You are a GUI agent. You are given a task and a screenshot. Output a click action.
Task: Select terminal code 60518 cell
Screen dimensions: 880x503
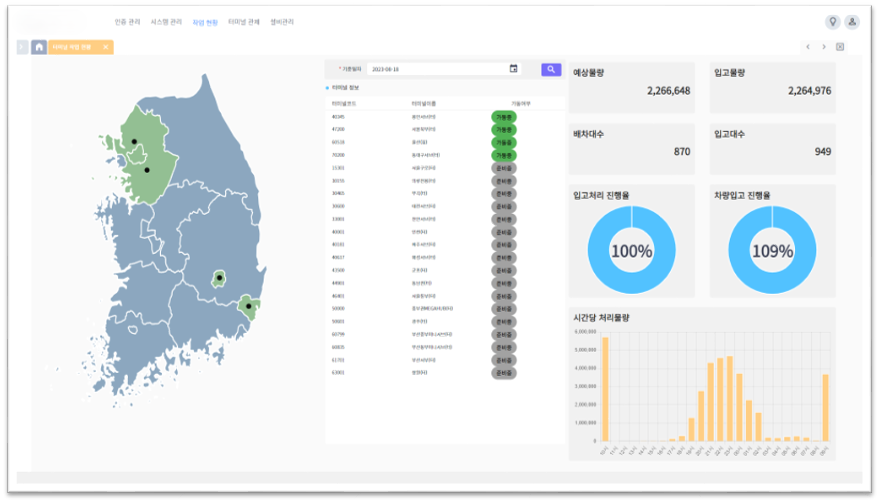coord(338,143)
